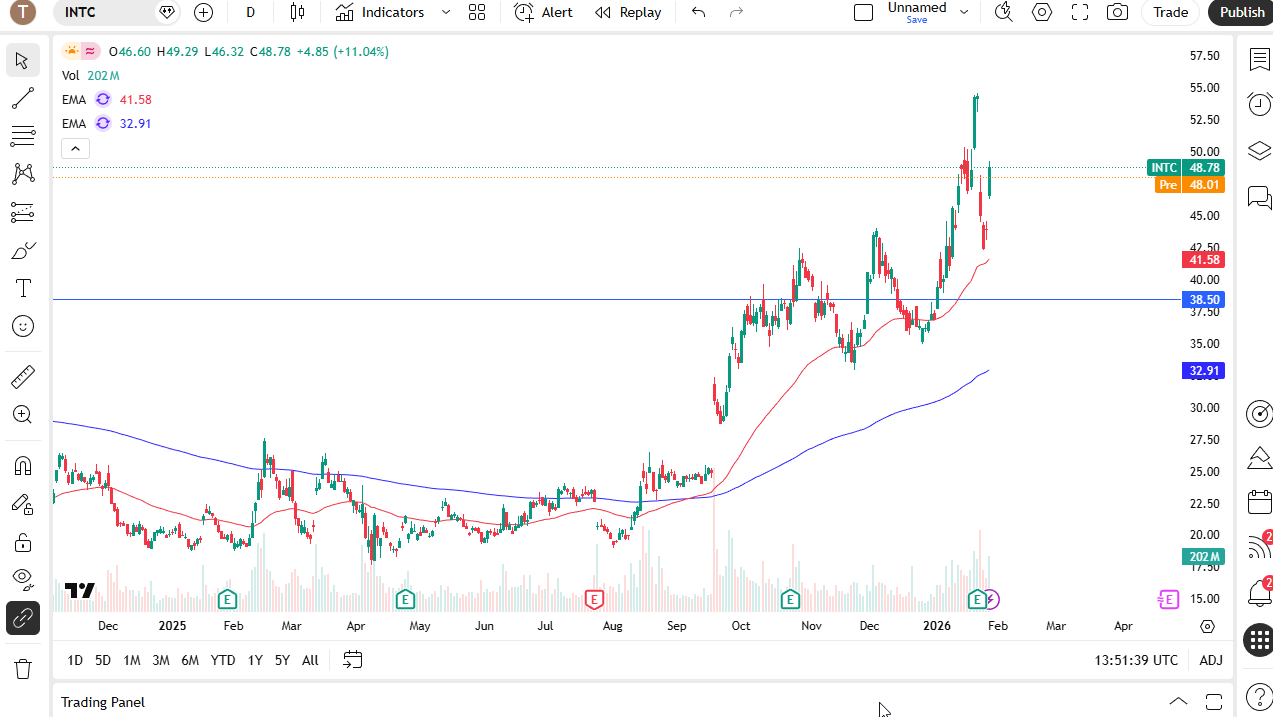The image size is (1273, 717).
Task: Select the trend line drawing tool
Action: (x=23, y=98)
